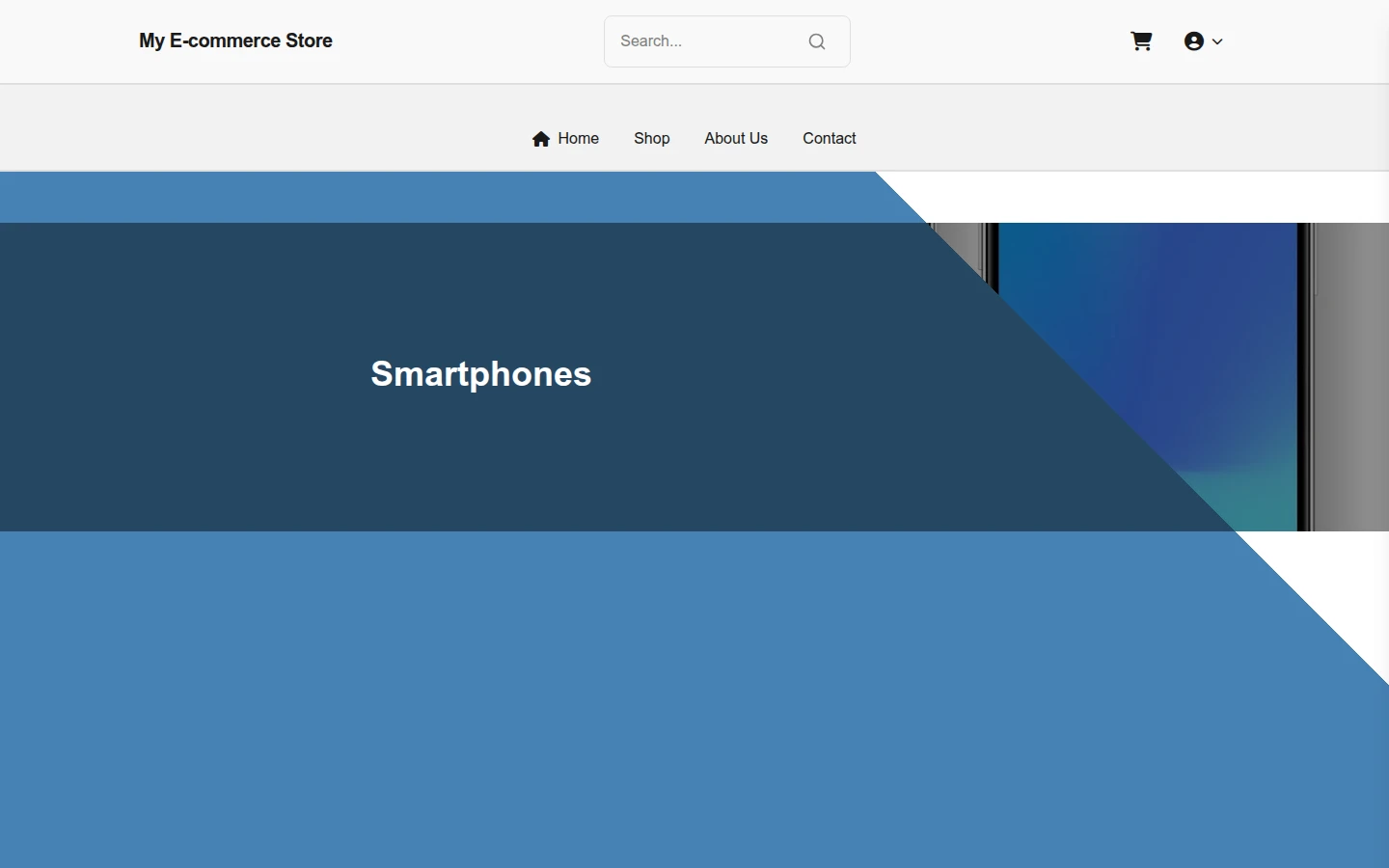Click the user account avatar icon
Screen dimensions: 1389x868
pos(1194,41)
